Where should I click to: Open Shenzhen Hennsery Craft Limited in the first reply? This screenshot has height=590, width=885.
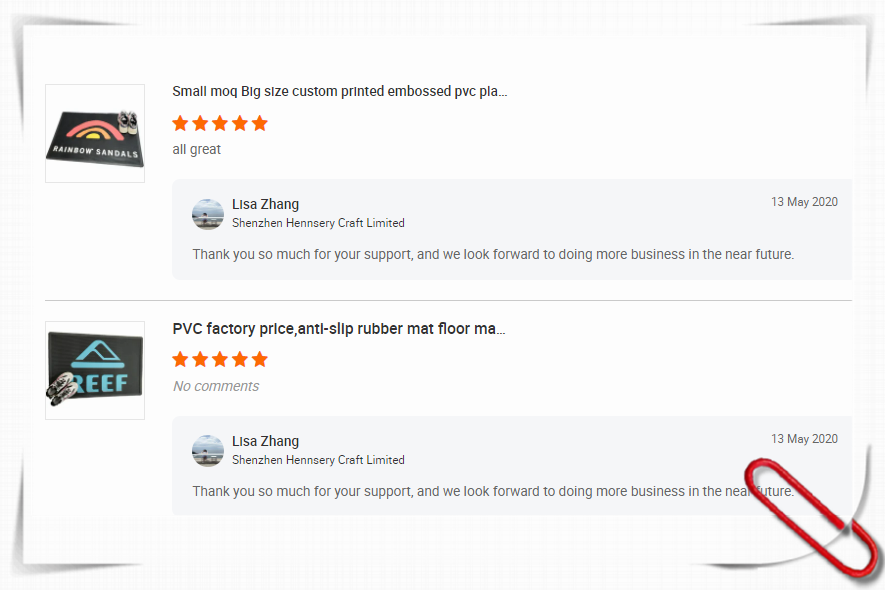click(318, 223)
